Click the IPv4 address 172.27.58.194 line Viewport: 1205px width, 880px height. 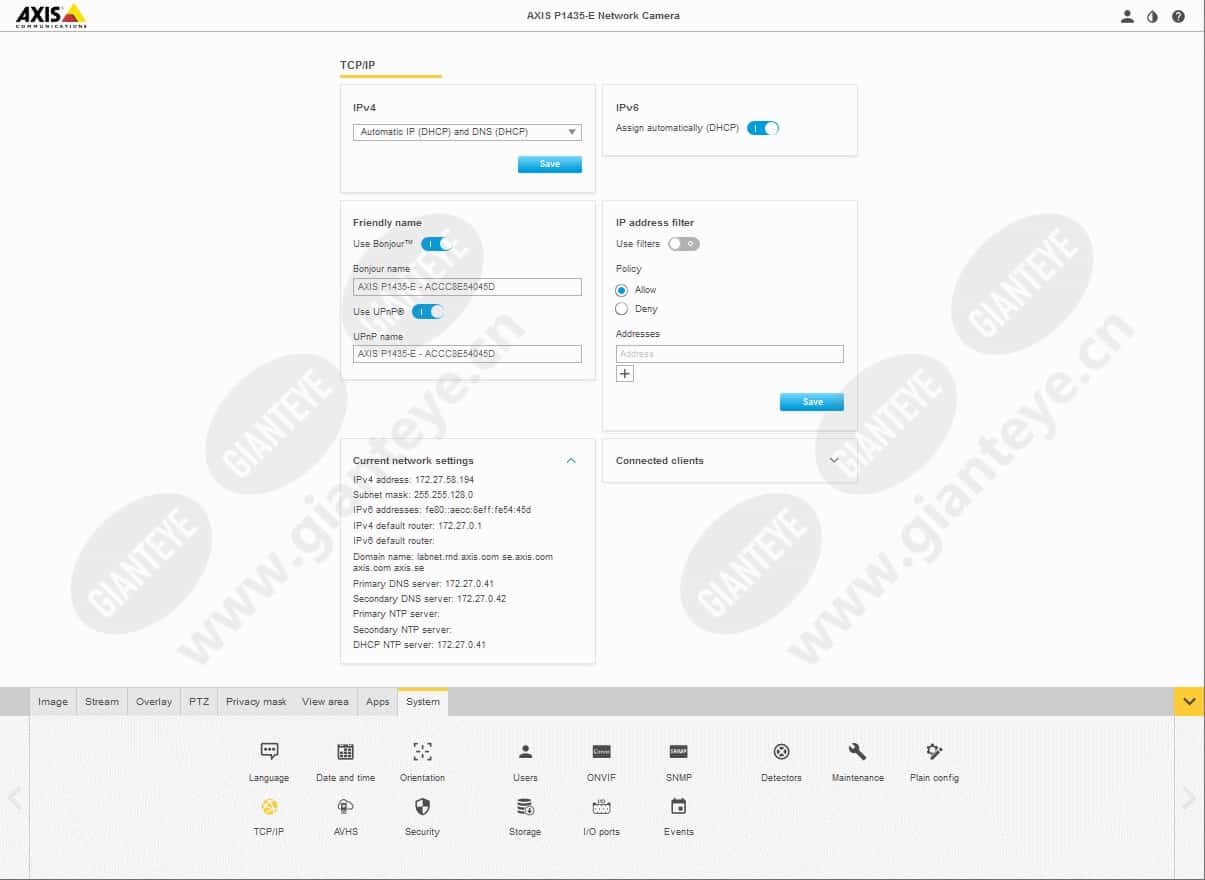tap(413, 480)
